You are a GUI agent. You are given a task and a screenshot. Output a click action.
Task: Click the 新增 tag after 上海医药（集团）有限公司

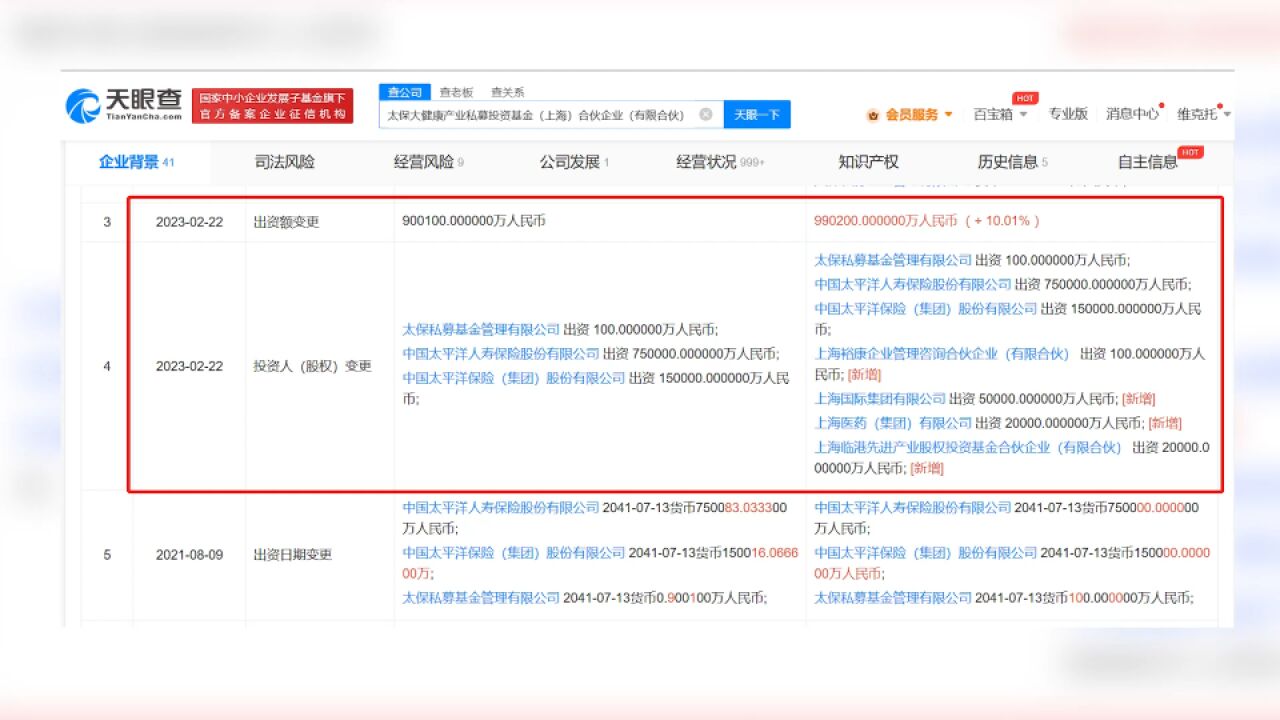point(1164,423)
